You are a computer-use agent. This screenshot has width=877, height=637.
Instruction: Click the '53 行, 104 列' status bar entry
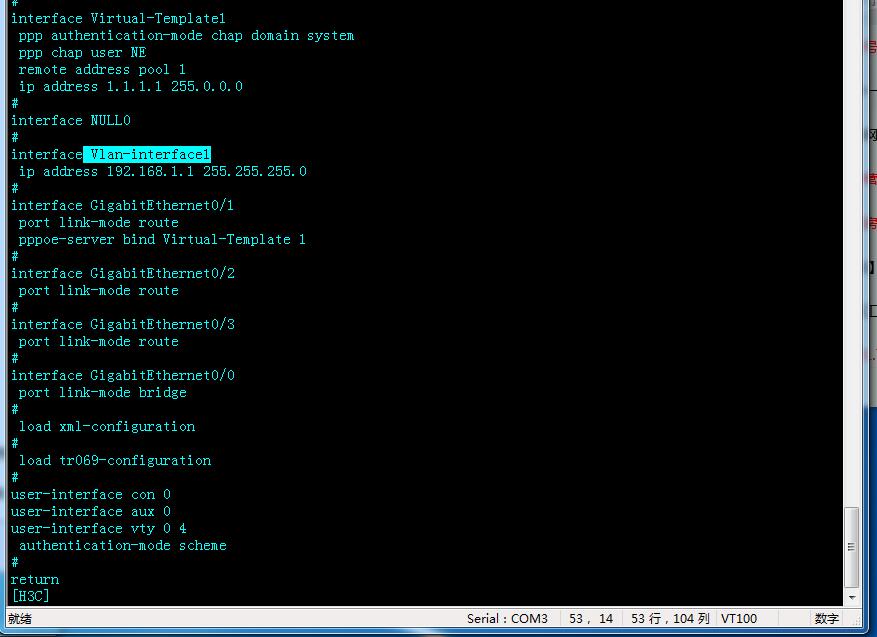(x=670, y=619)
